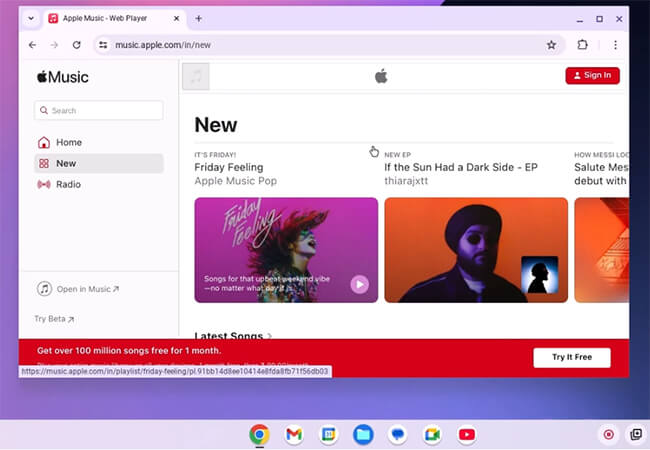The width and height of the screenshot is (650, 450).
Task: Open YouTube from the shelf
Action: pyautogui.click(x=467, y=434)
